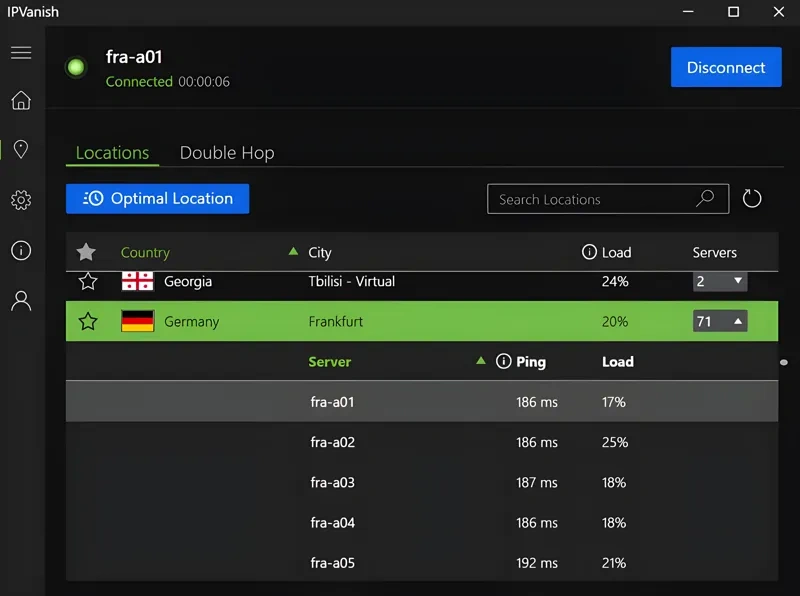Favorite the Germany location
This screenshot has width=800, height=596.
tap(88, 321)
